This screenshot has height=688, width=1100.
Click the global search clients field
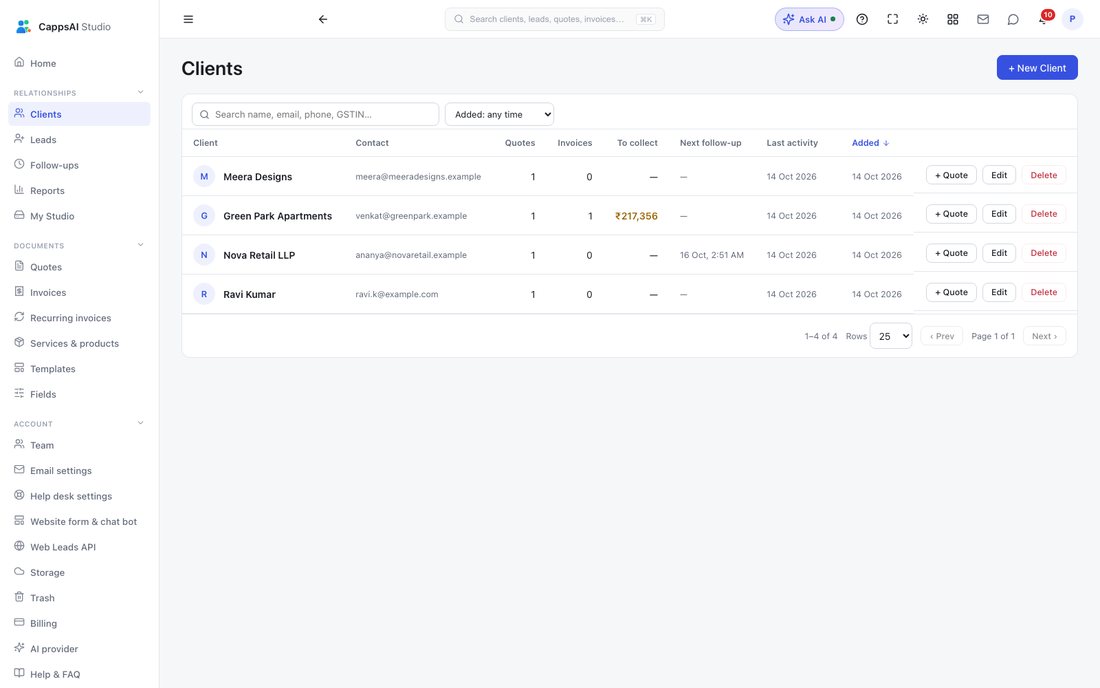coord(554,19)
